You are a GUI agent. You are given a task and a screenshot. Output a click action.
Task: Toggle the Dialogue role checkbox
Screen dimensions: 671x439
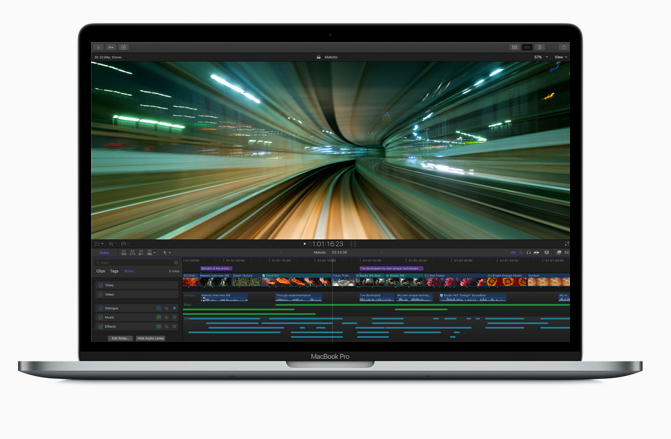pos(100,308)
